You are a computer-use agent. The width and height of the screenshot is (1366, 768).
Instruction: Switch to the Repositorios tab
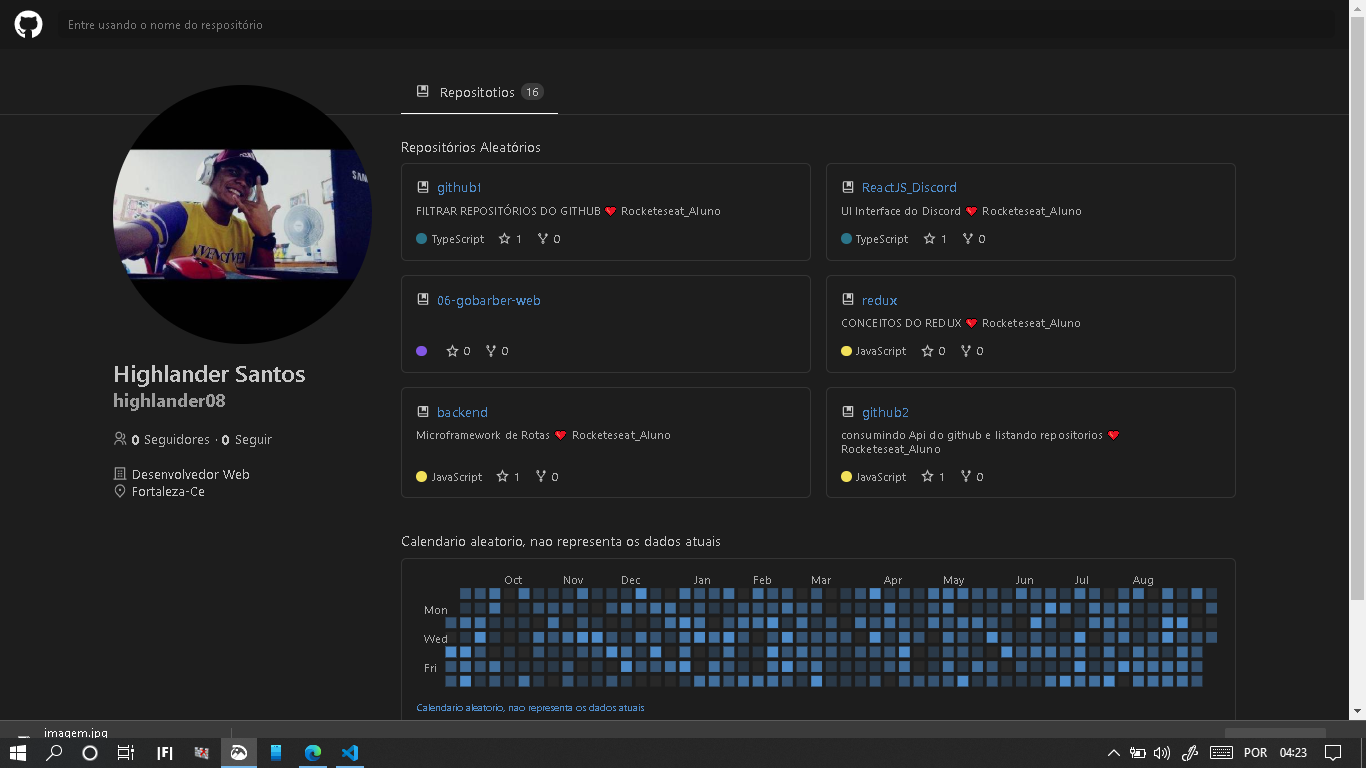coord(479,91)
